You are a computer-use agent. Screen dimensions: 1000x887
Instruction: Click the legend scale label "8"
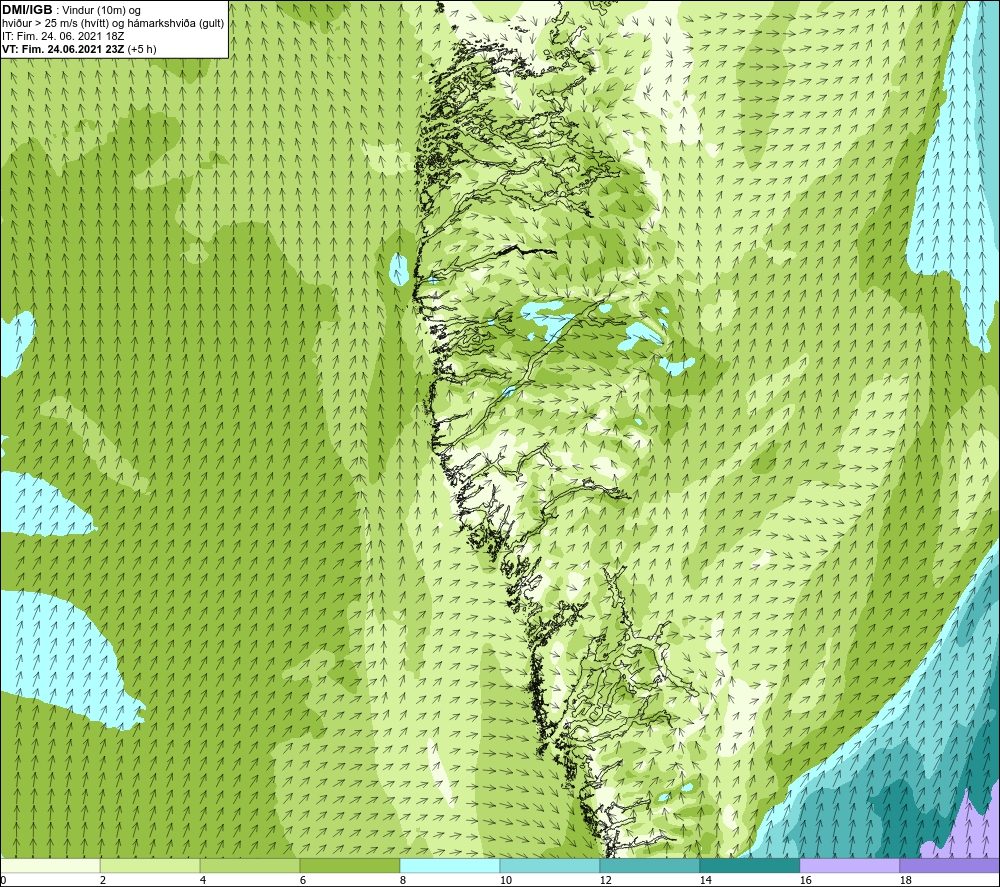pyautogui.click(x=403, y=881)
